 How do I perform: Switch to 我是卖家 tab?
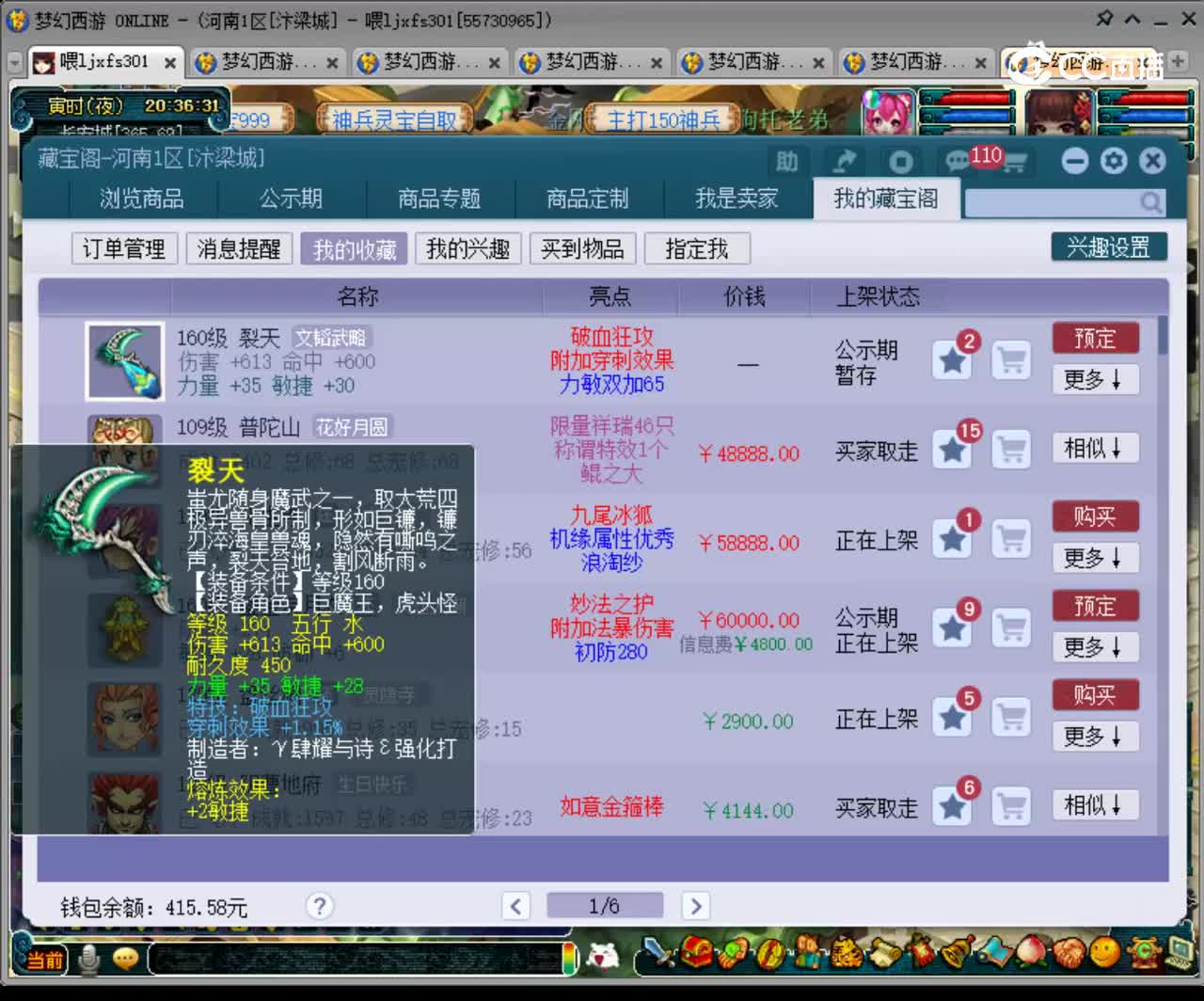click(x=737, y=199)
